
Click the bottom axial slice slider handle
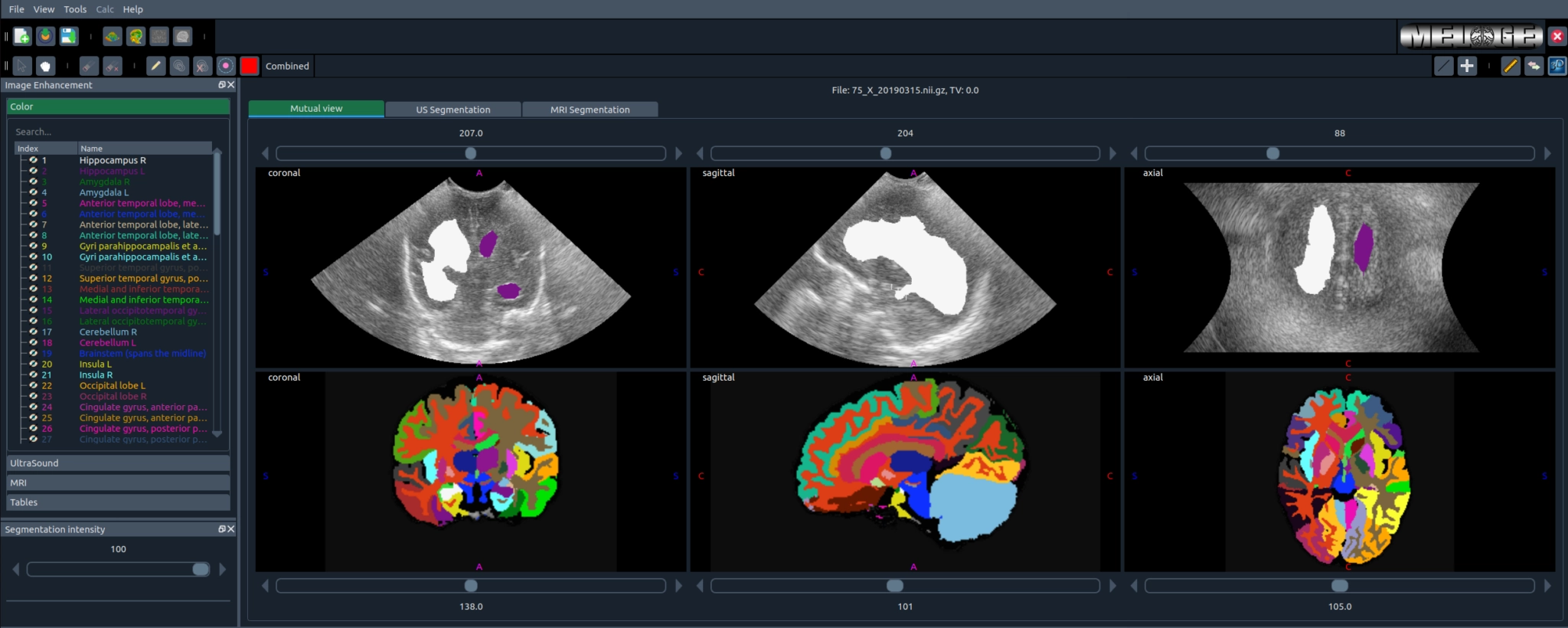[x=1340, y=586]
